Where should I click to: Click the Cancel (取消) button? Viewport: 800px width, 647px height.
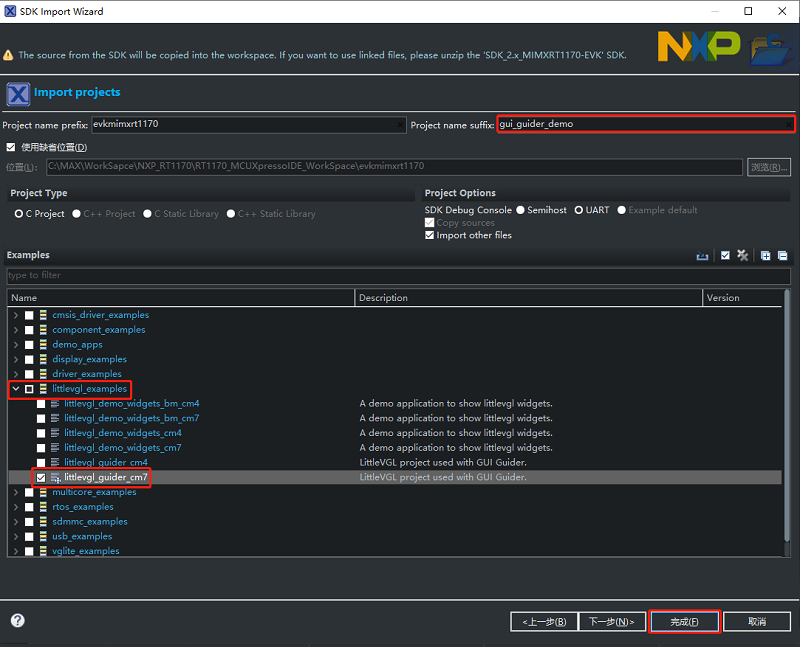click(x=757, y=621)
